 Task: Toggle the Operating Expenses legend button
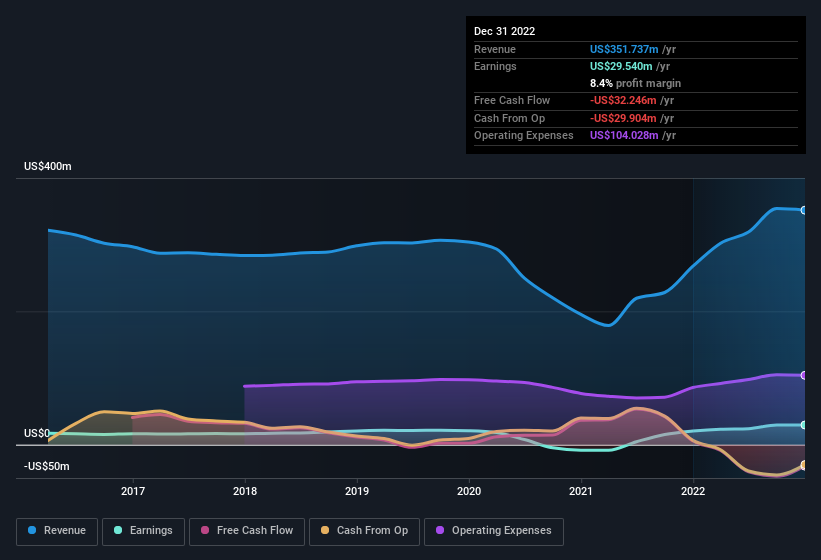494,531
